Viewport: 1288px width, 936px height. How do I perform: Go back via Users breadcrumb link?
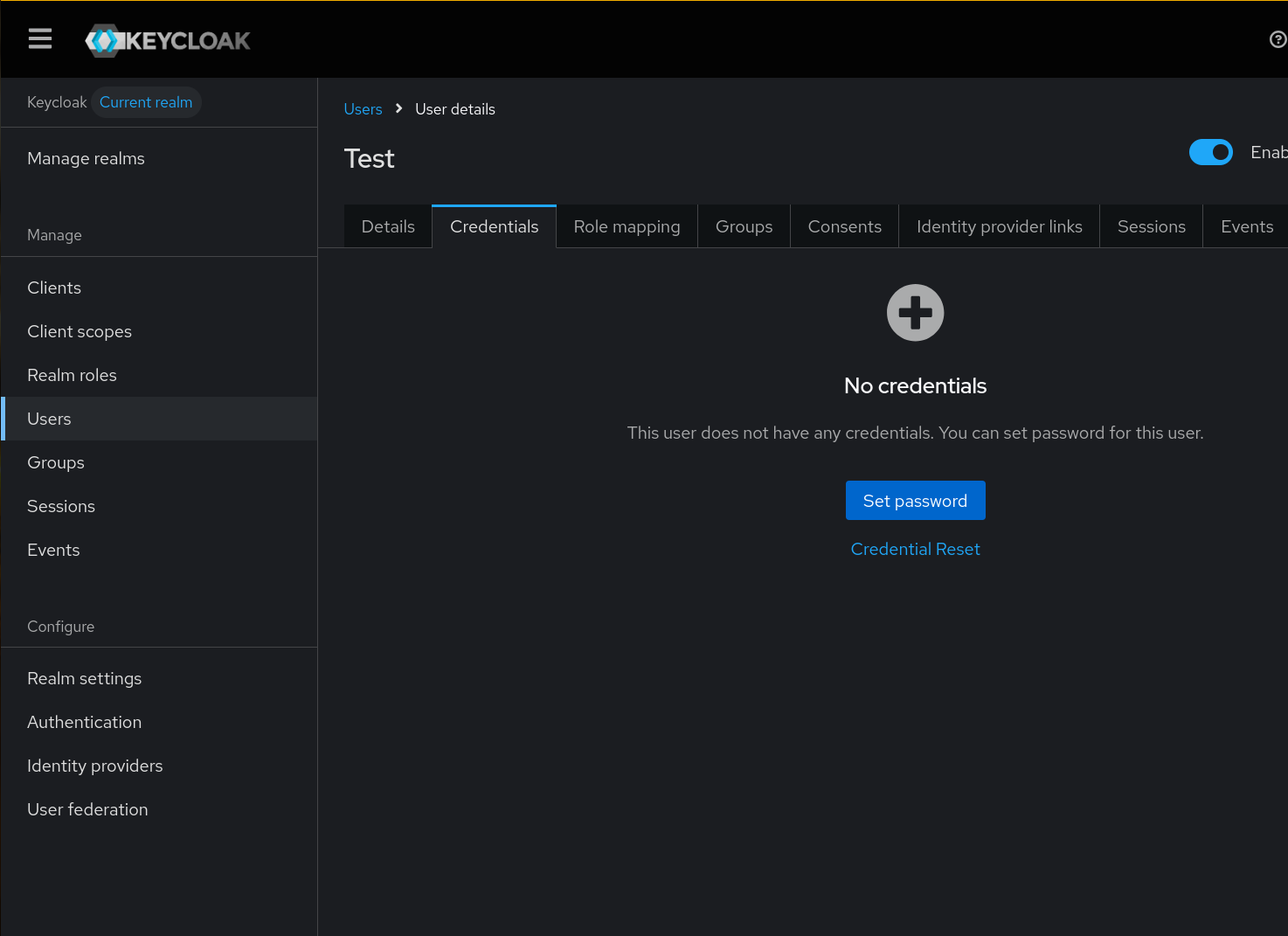363,109
